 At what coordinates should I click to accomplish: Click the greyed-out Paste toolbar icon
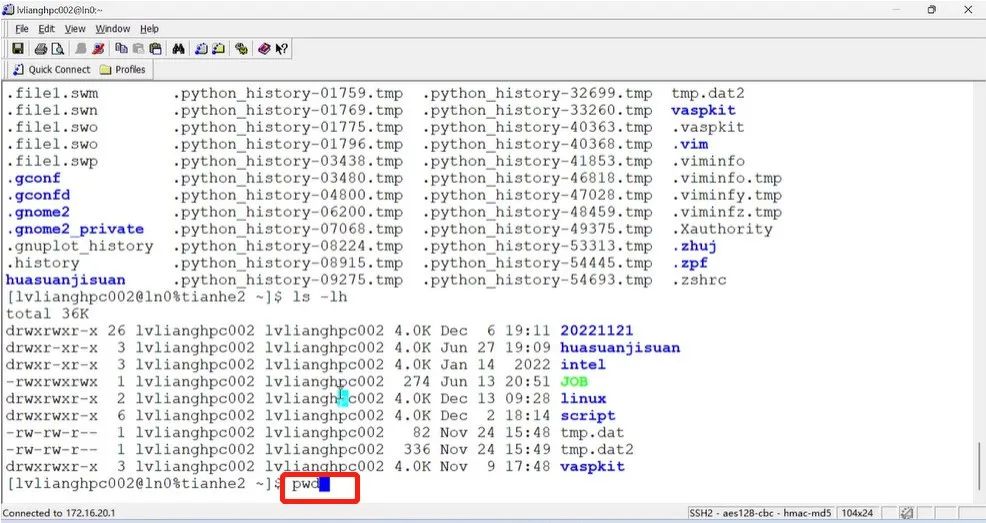point(138,48)
